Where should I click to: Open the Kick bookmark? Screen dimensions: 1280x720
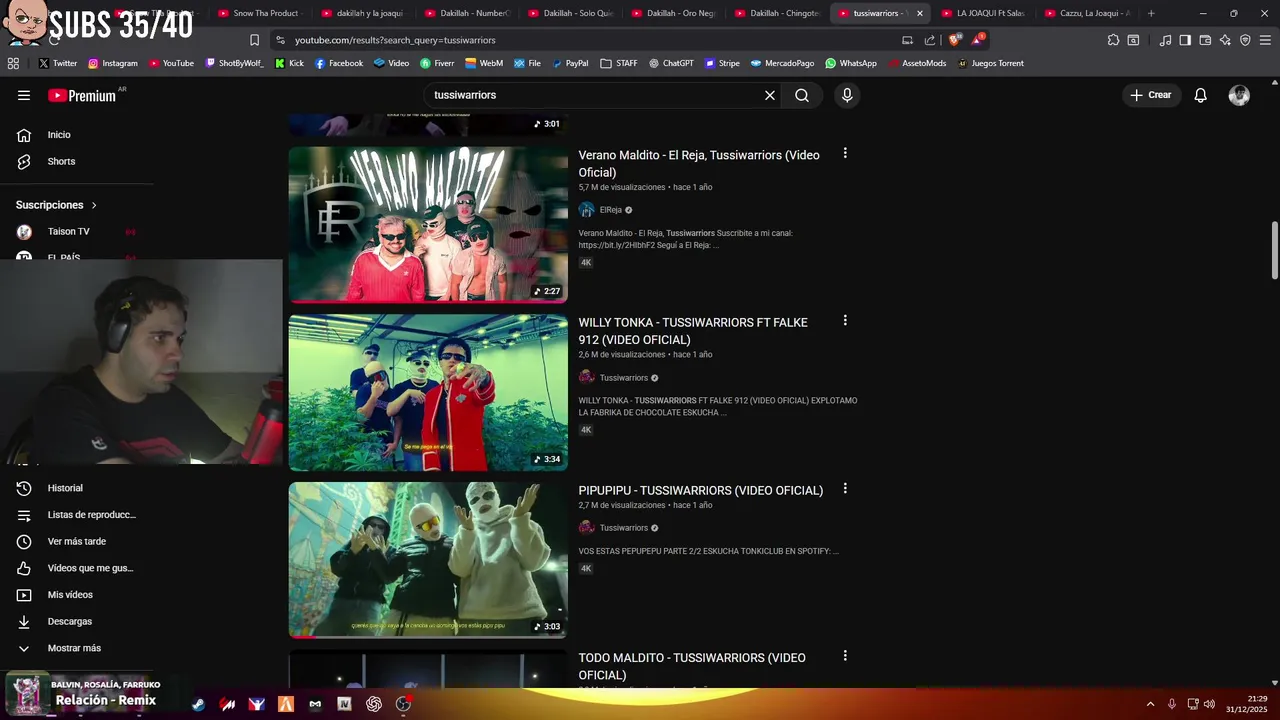pos(288,63)
